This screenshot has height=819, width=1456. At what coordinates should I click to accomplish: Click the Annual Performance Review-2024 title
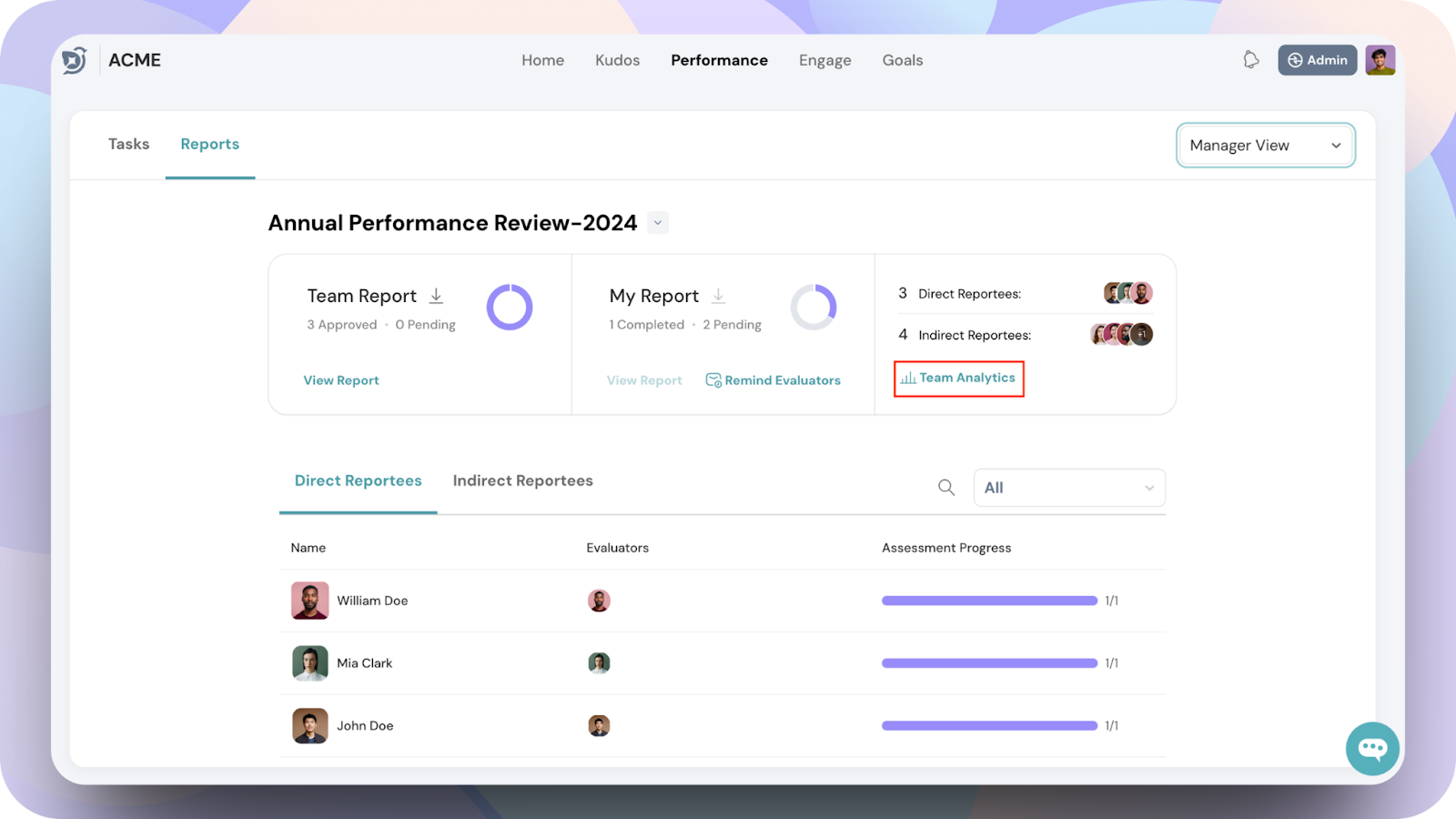tap(452, 223)
